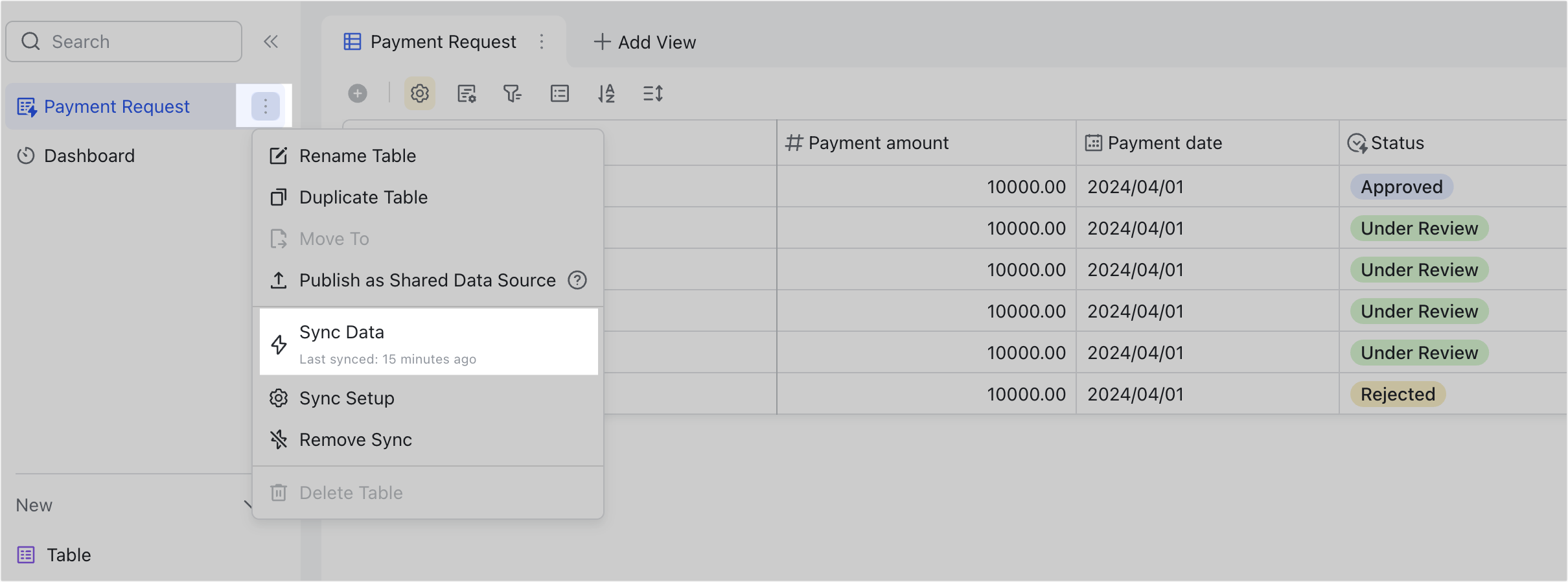The image size is (1568, 582).
Task: Click the Payment date column header
Action: click(1207, 143)
